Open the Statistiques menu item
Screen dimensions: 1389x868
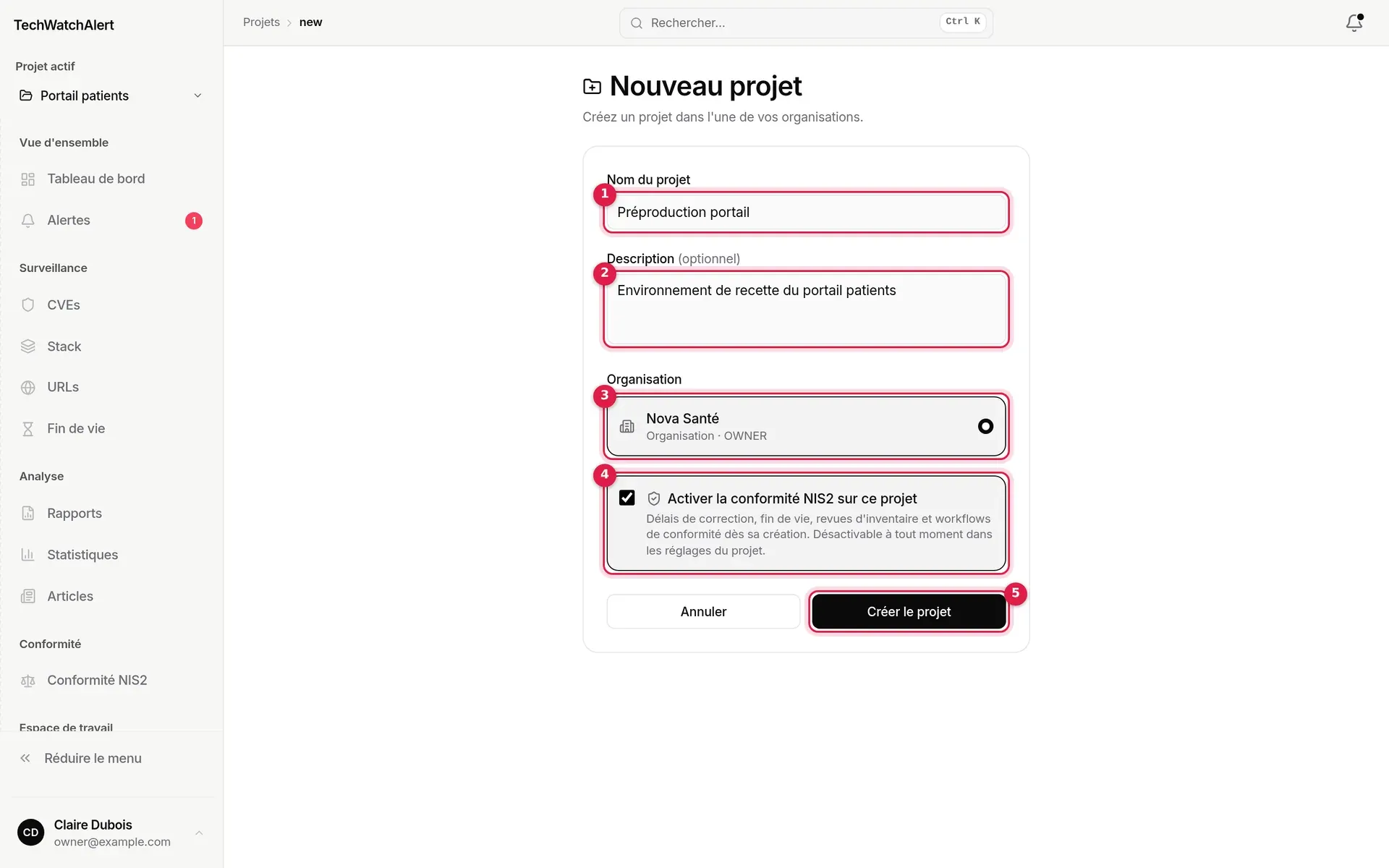pyautogui.click(x=111, y=555)
